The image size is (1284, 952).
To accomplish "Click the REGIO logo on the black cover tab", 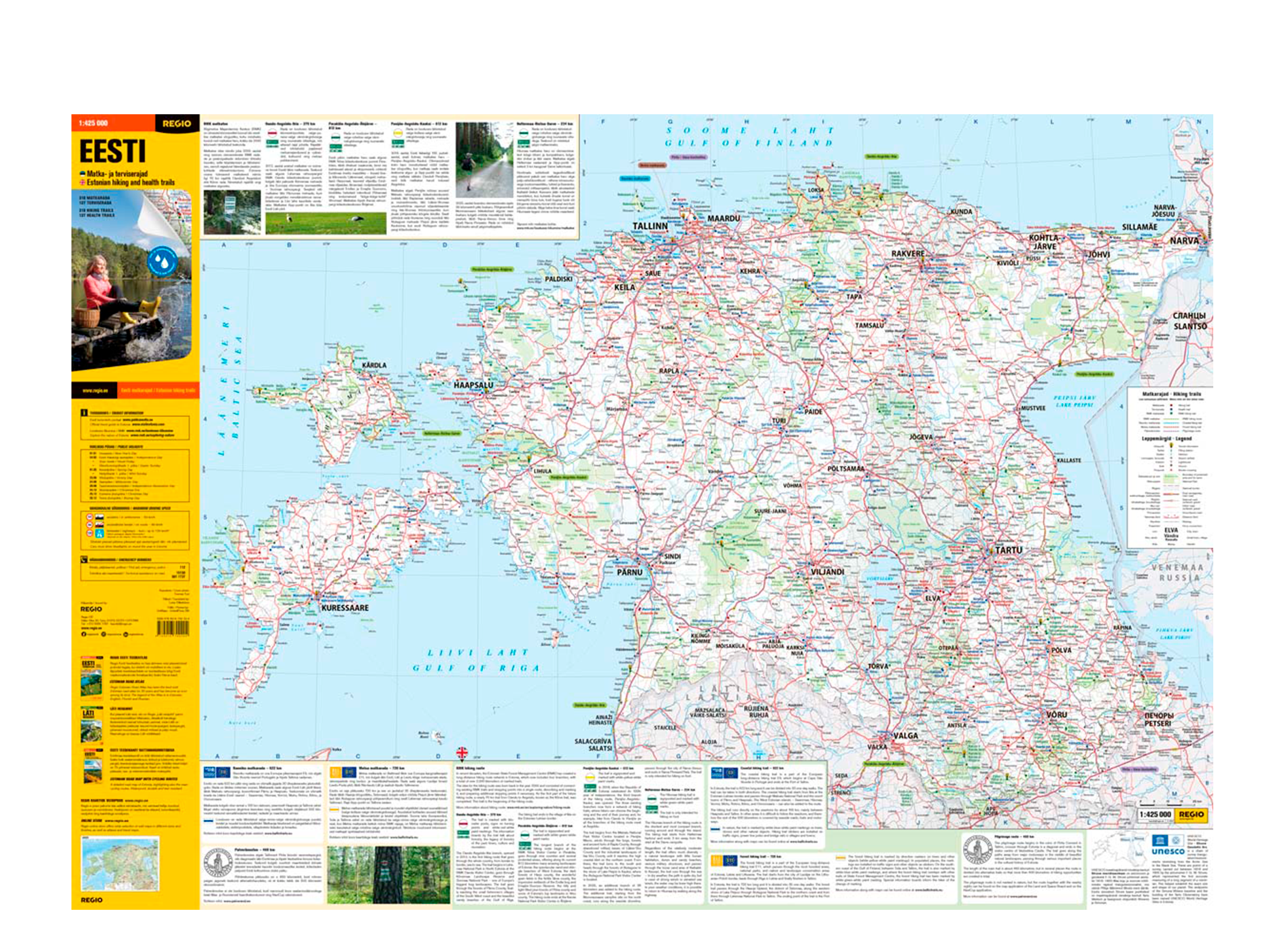I will 177,123.
